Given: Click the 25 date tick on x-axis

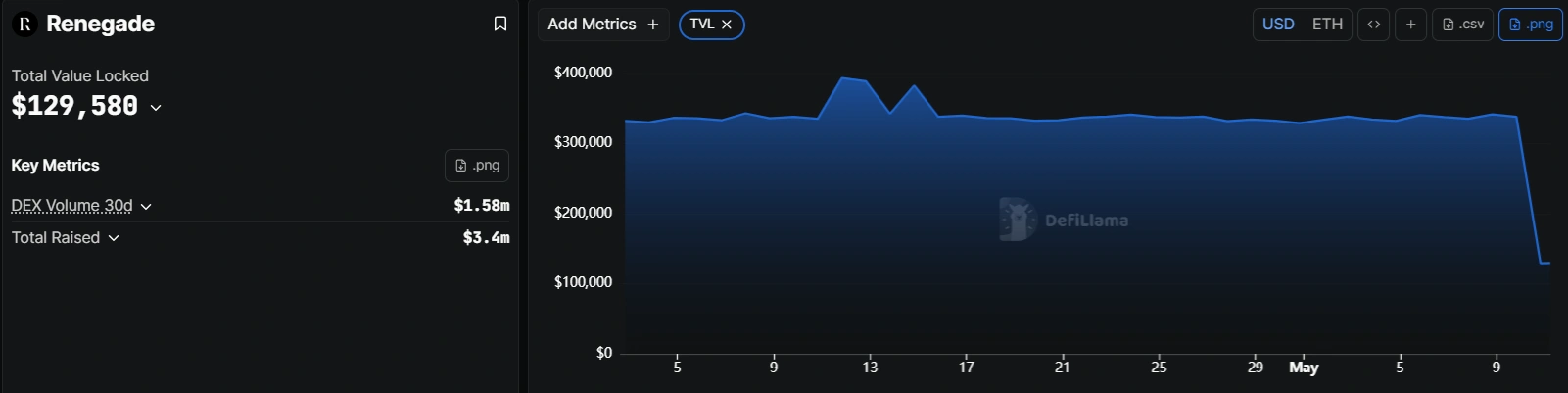Looking at the screenshot, I should [1159, 368].
